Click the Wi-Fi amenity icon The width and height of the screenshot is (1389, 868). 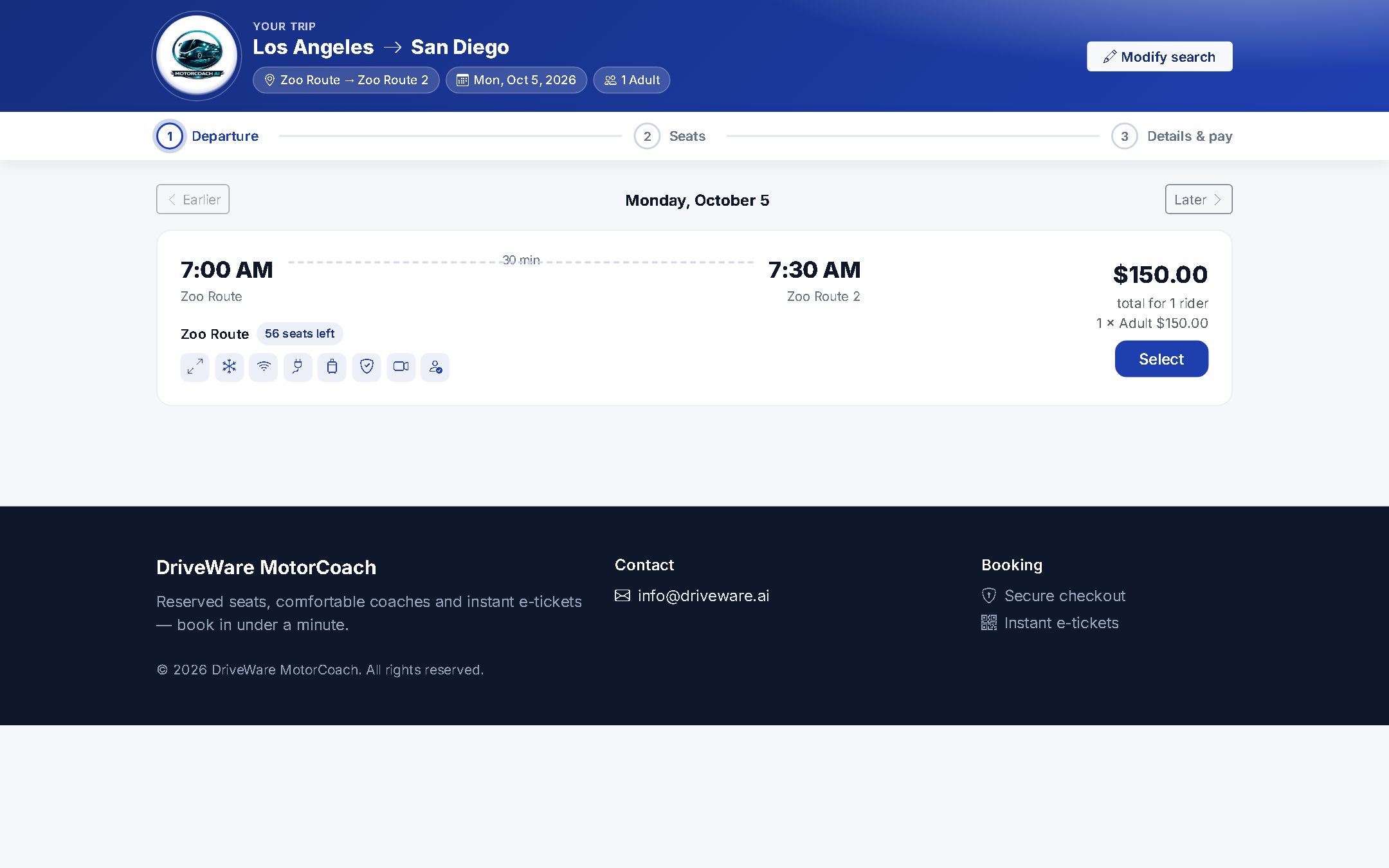click(264, 367)
